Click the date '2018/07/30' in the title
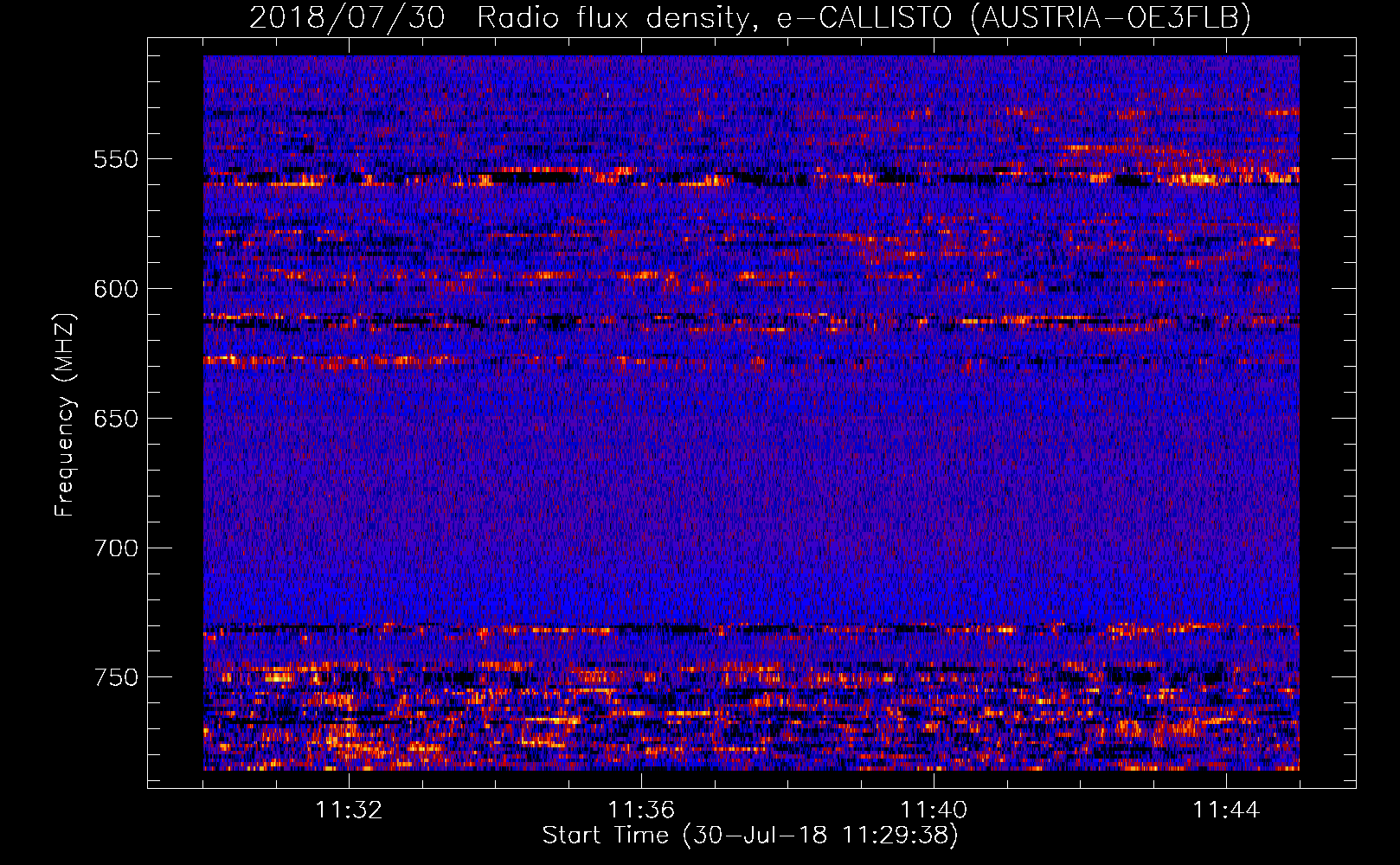 click(347, 17)
